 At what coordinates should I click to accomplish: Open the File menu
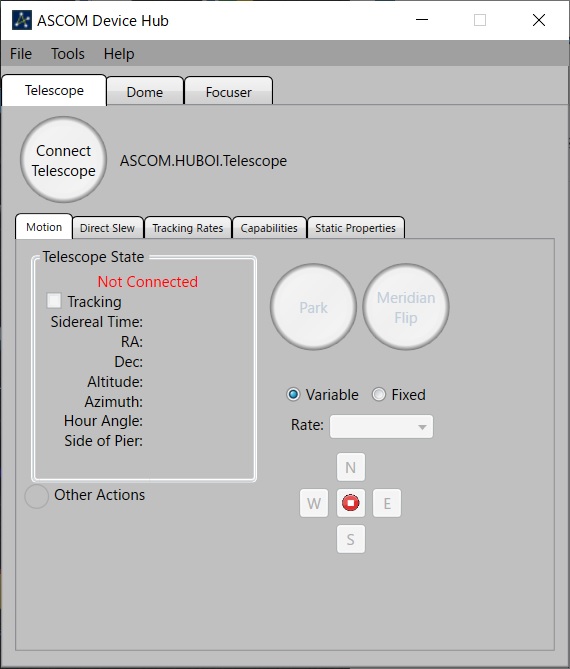(21, 54)
